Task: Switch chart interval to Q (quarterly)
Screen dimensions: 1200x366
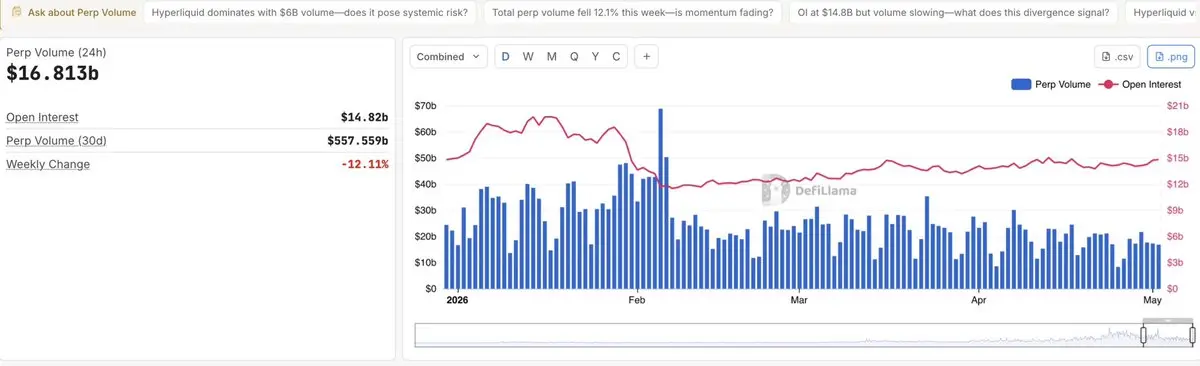Action: click(574, 57)
